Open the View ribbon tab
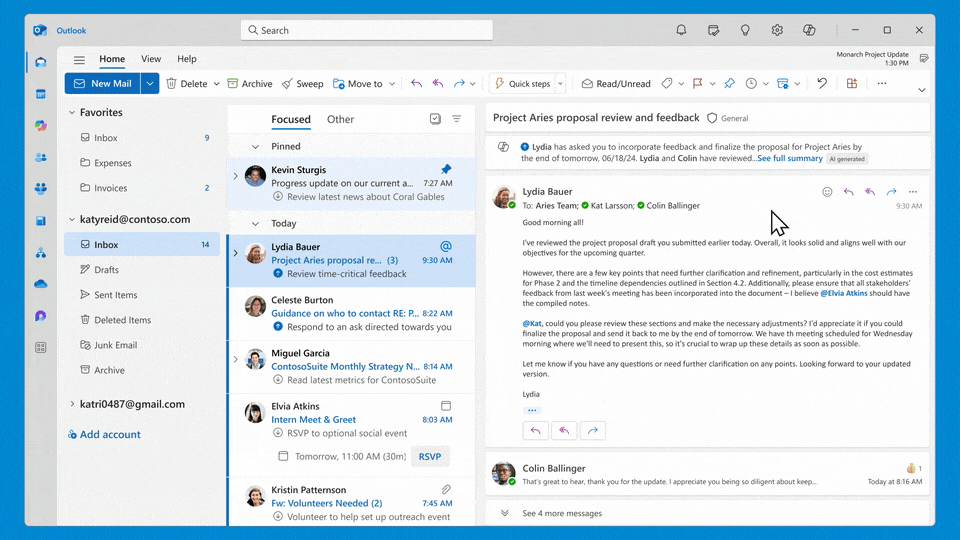The height and width of the screenshot is (540, 960). click(151, 59)
